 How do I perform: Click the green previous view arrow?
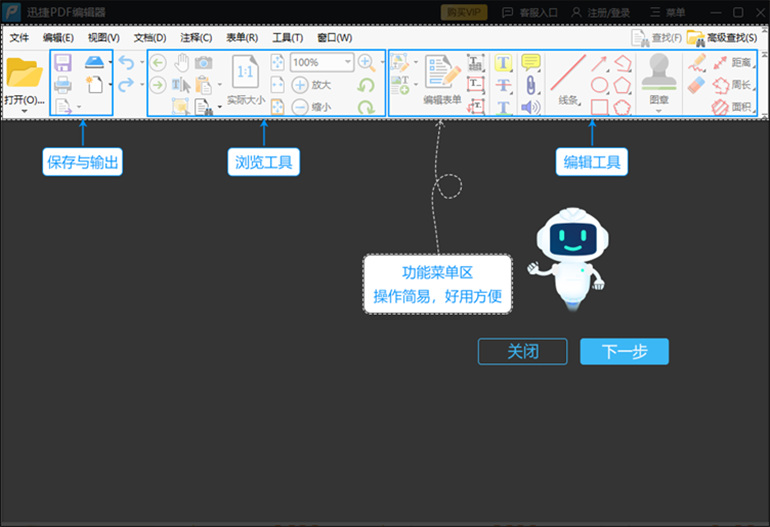click(158, 62)
